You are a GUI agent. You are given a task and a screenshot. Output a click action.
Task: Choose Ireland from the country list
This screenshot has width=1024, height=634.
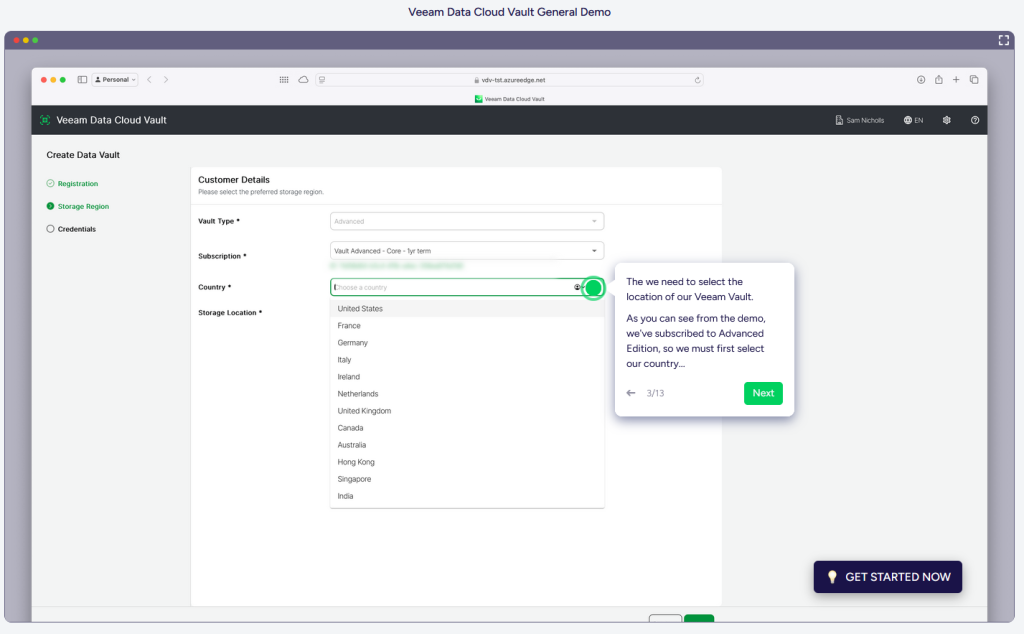point(467,377)
